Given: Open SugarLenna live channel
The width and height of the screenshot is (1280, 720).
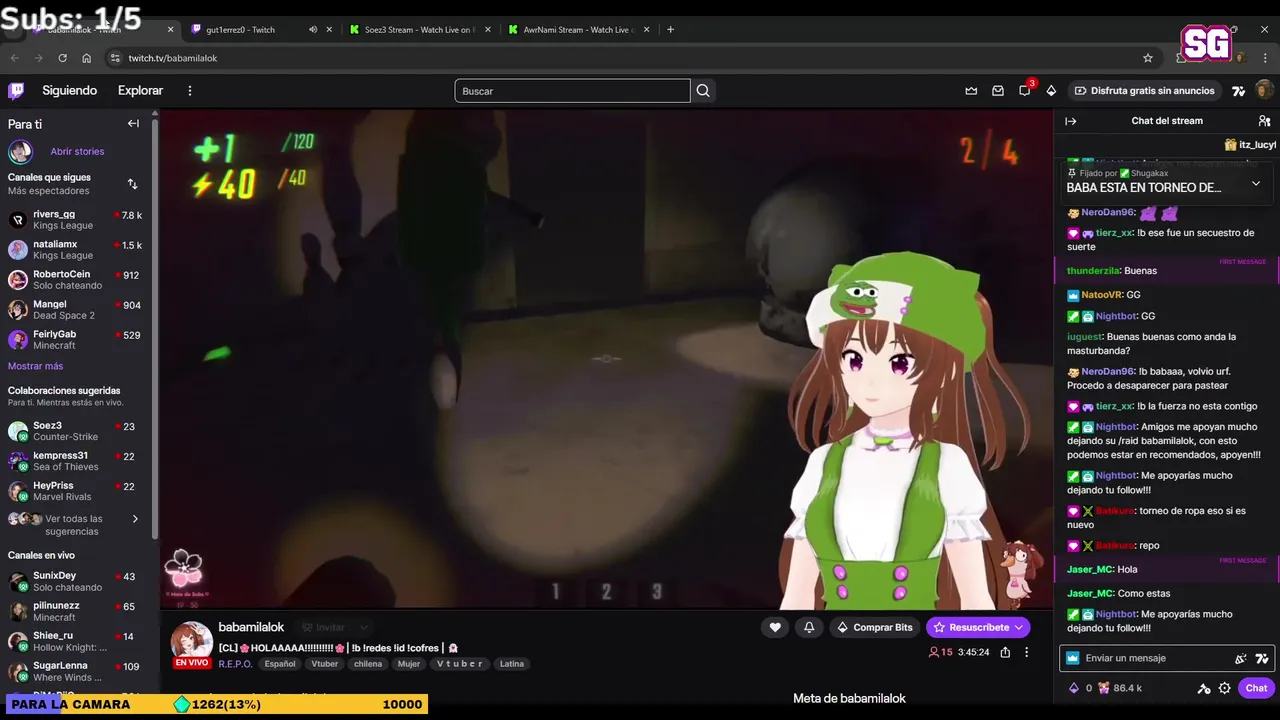Looking at the screenshot, I should (75, 672).
